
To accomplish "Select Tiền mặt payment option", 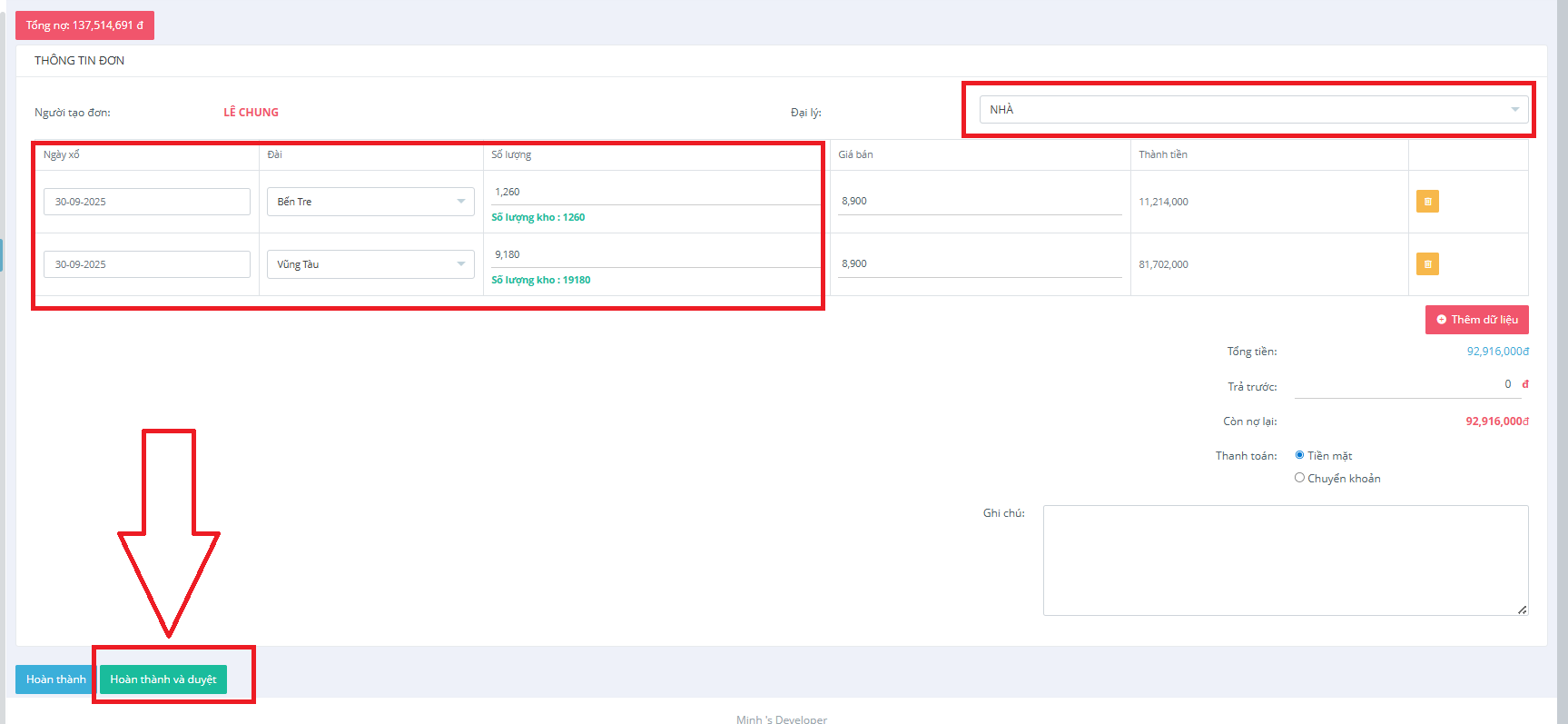I will click(x=1299, y=455).
